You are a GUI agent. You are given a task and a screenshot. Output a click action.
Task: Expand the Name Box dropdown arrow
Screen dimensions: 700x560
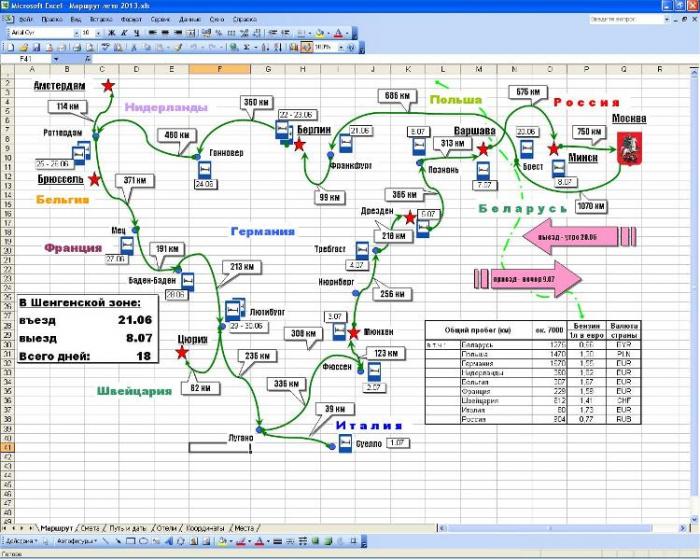pyautogui.click(x=58, y=59)
